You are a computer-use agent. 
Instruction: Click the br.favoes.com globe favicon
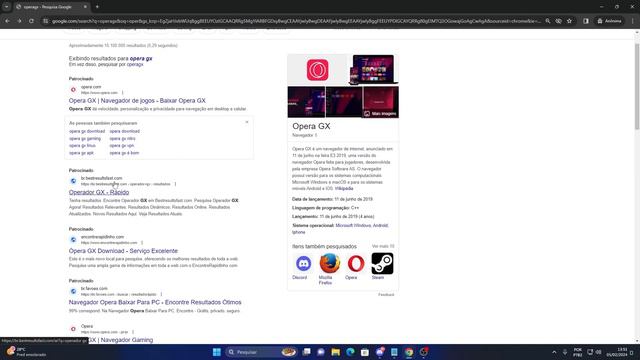click(x=73, y=291)
